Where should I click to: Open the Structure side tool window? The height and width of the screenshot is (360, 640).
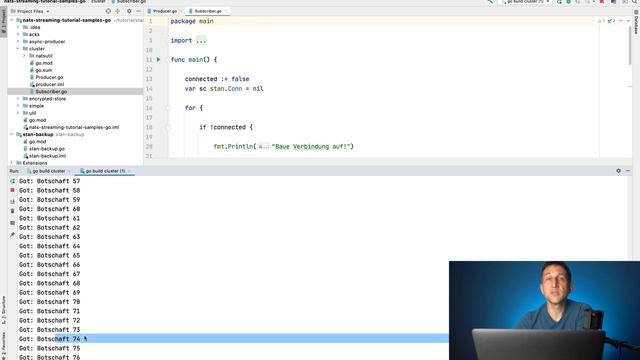pyautogui.click(x=4, y=310)
